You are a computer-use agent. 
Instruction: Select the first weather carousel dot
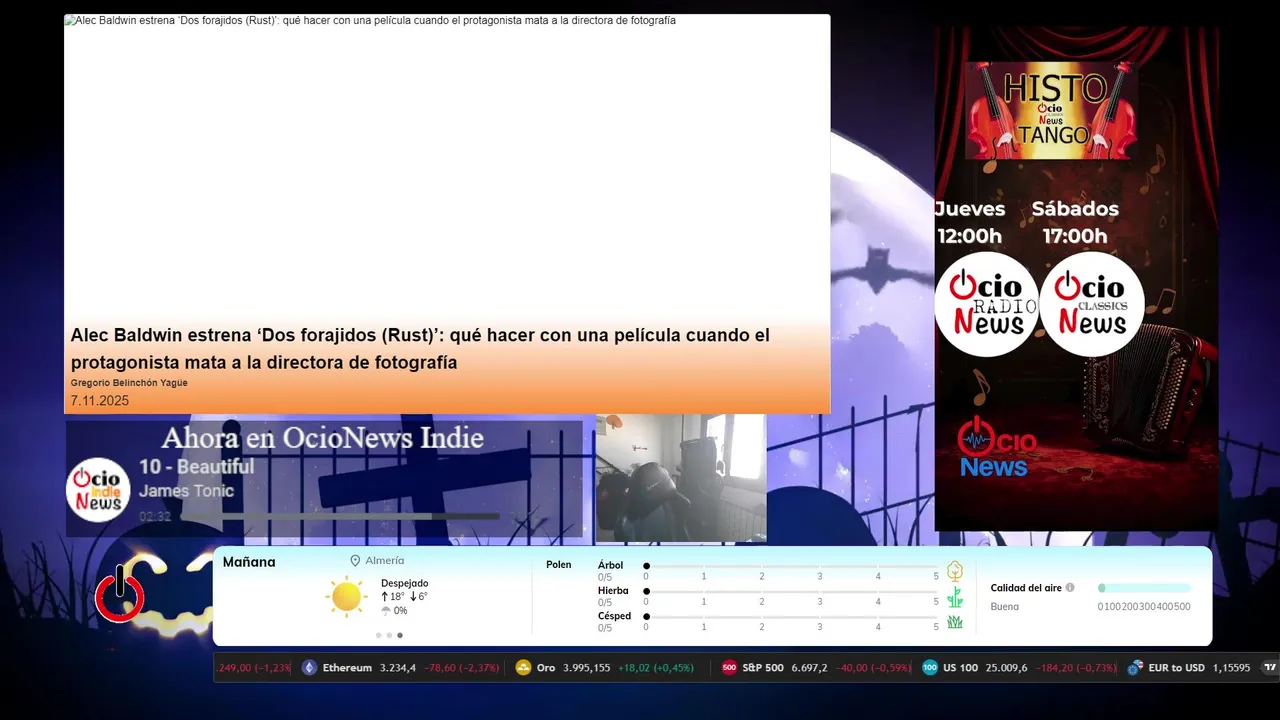[379, 635]
